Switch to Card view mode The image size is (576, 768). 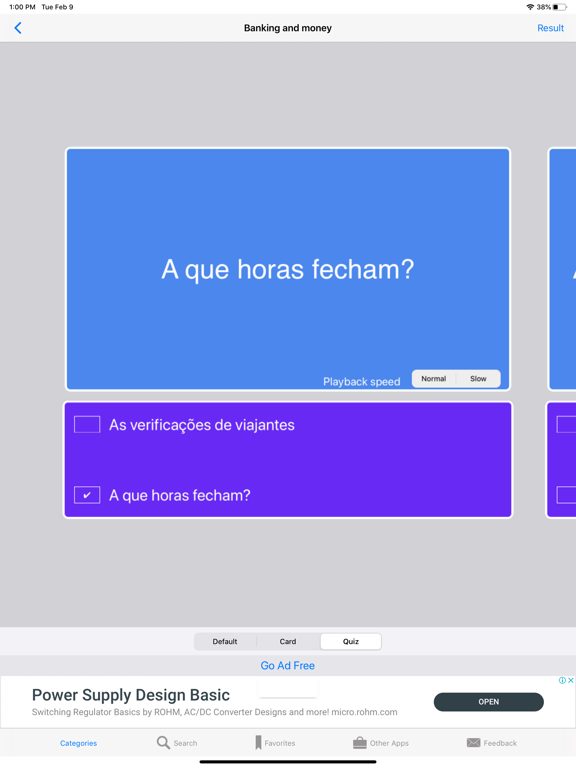288,641
